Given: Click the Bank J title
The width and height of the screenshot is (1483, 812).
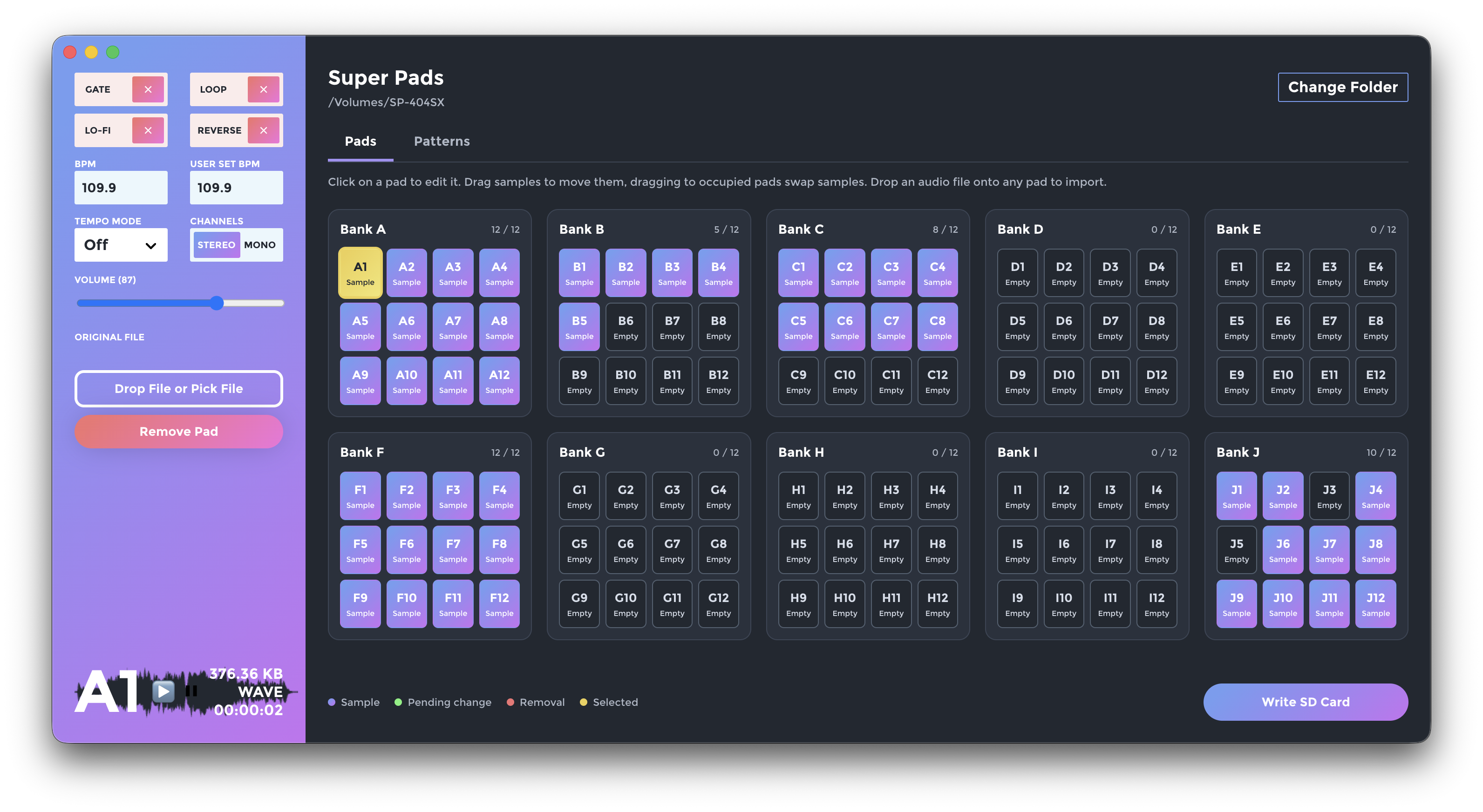Looking at the screenshot, I should tap(1237, 452).
